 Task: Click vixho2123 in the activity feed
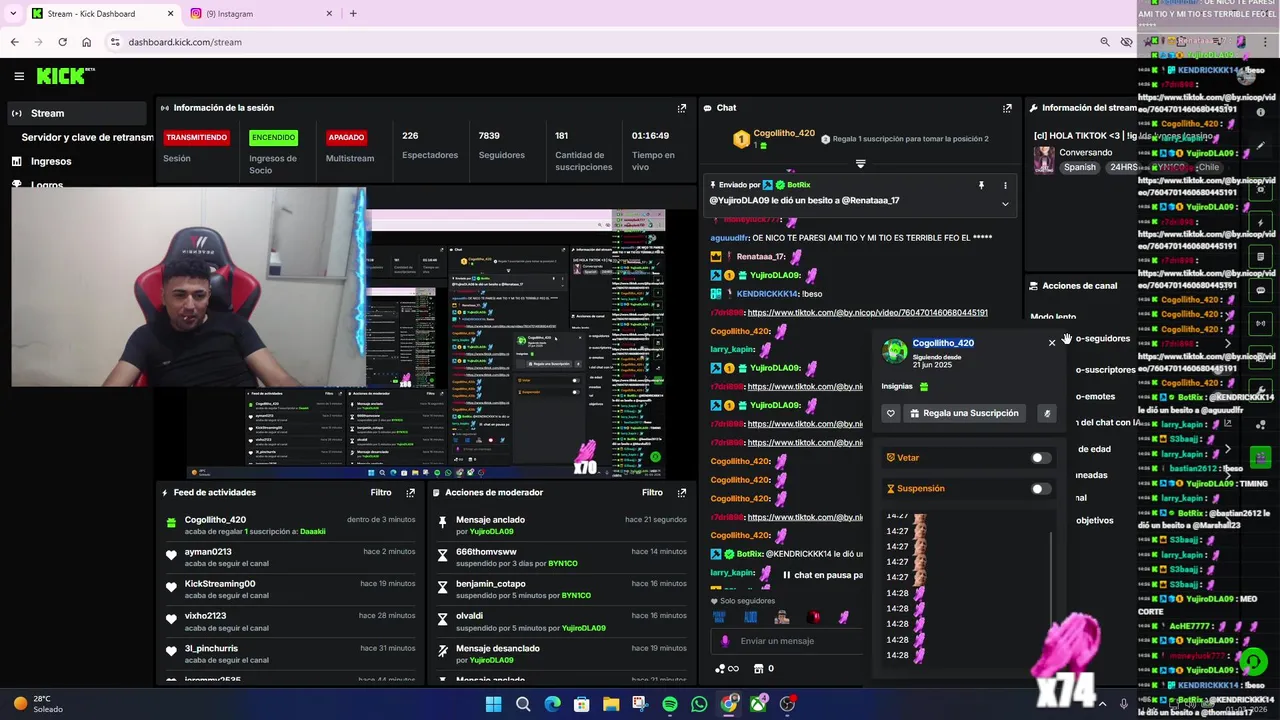205,616
